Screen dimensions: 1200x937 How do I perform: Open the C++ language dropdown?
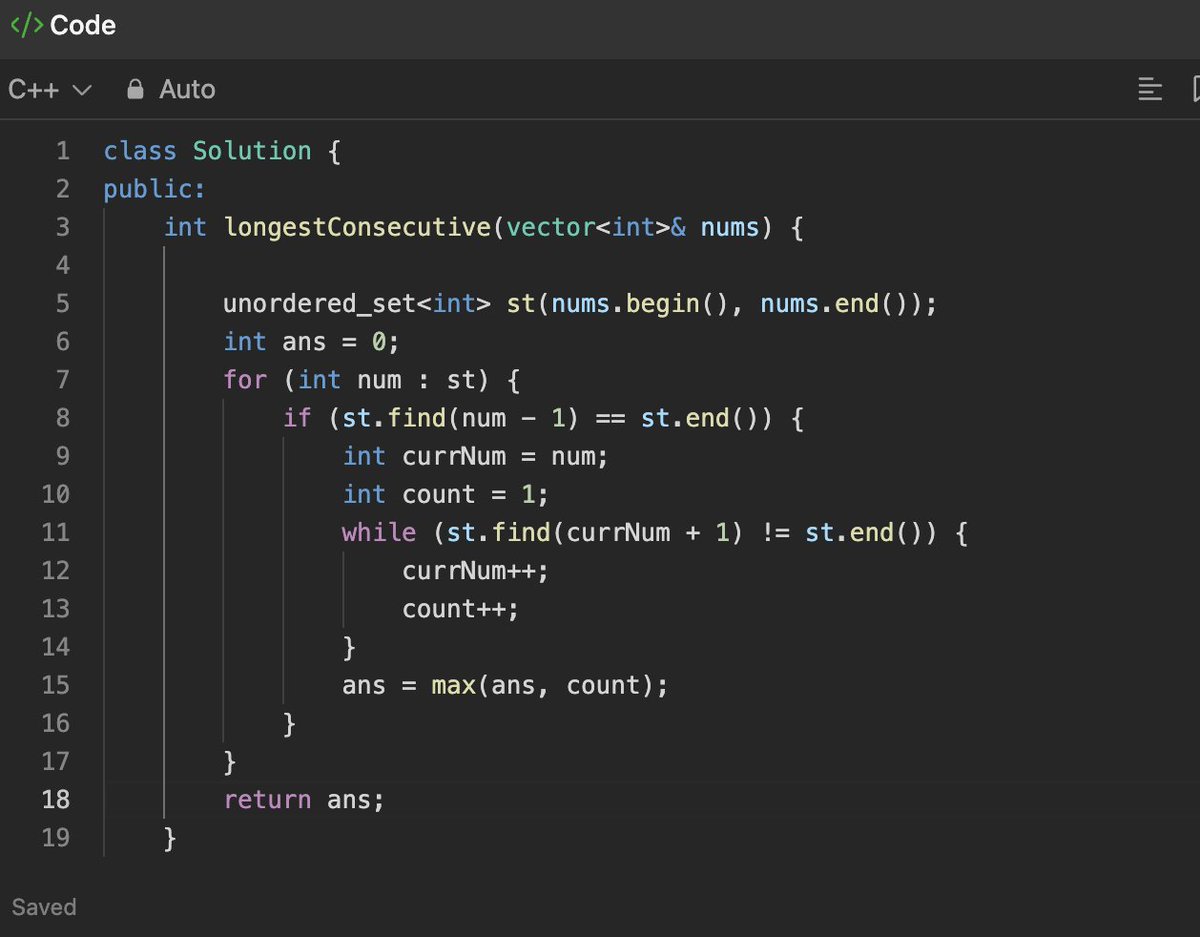(50, 90)
